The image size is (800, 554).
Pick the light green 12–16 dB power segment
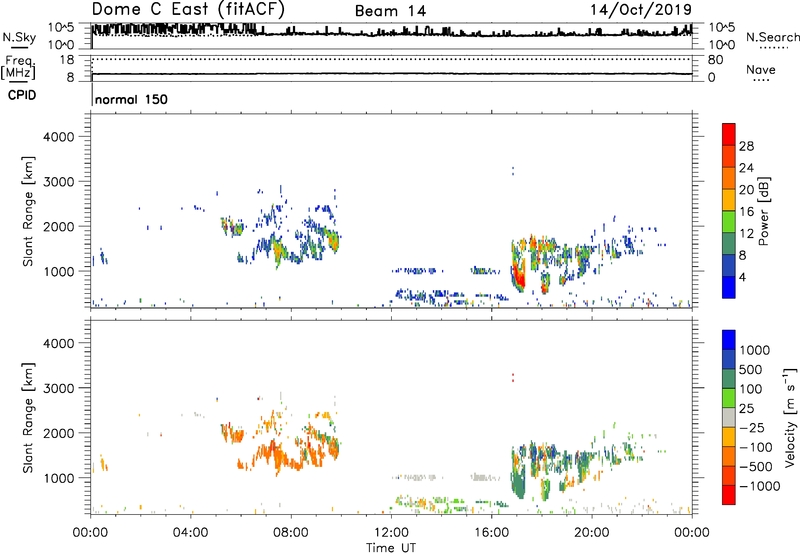(729, 222)
